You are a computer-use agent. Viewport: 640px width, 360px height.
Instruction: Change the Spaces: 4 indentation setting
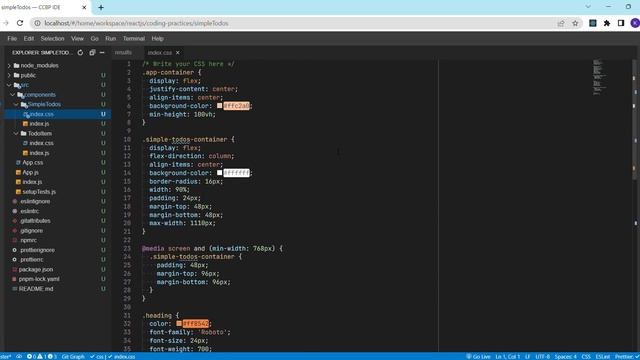click(566, 356)
